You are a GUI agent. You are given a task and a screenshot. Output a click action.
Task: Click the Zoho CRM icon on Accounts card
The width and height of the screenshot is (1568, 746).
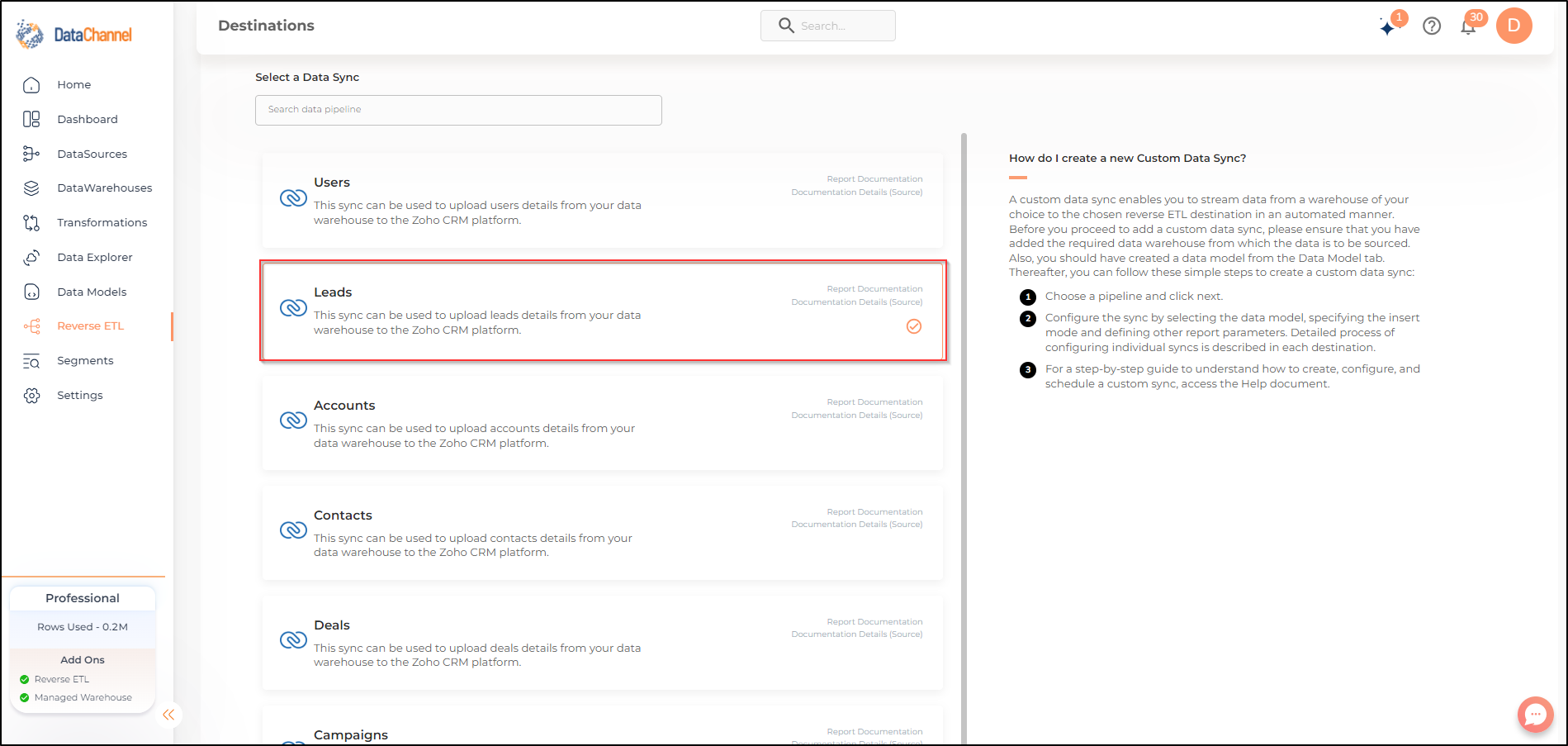(293, 421)
